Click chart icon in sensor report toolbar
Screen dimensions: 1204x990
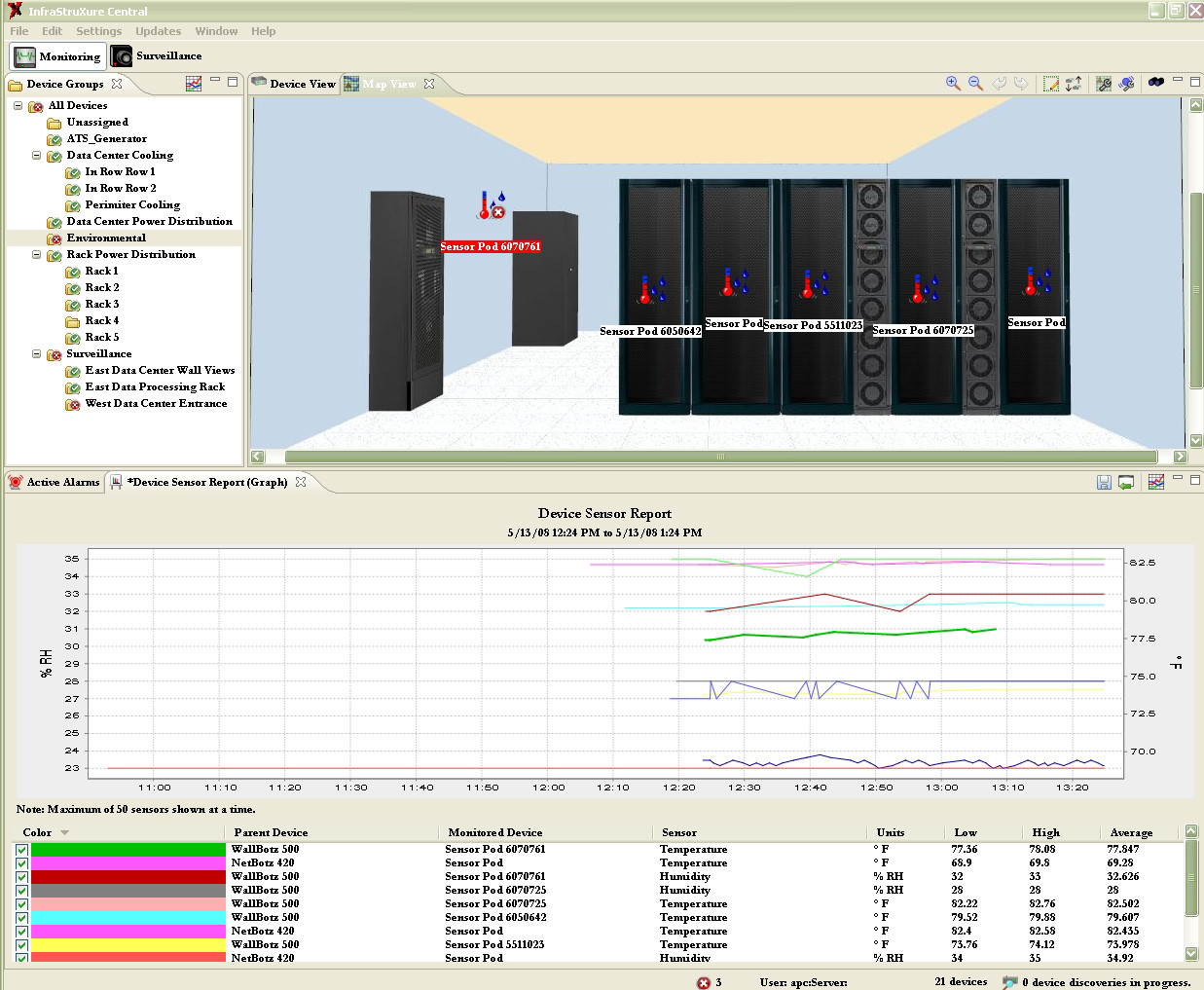[x=1156, y=482]
